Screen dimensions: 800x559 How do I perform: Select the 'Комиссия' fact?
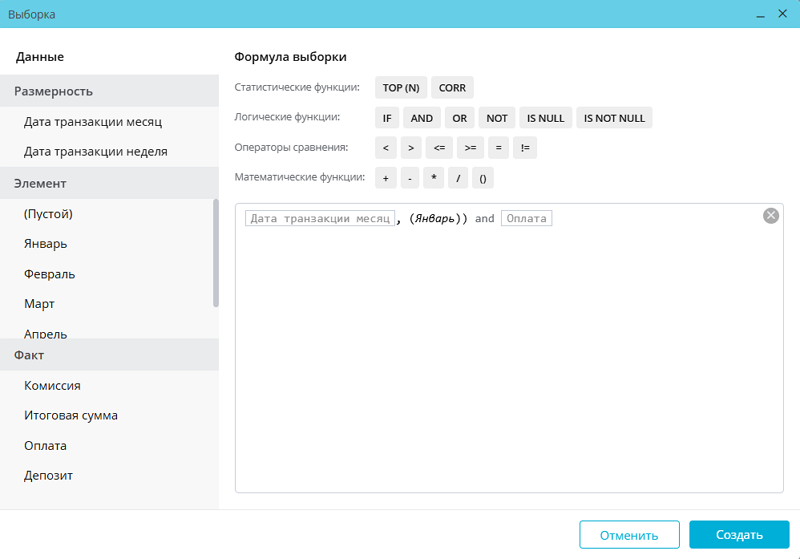(52, 386)
